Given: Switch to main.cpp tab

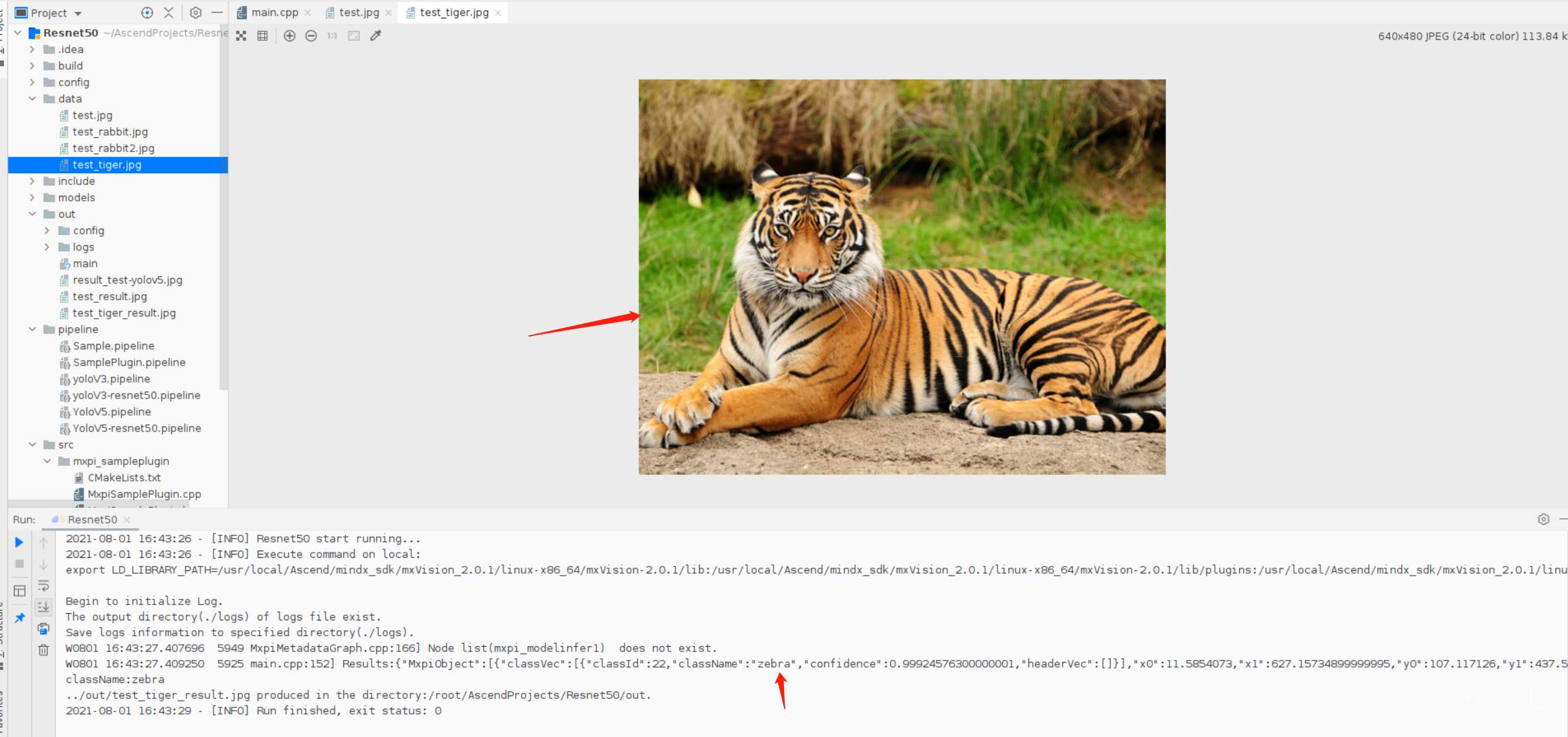Looking at the screenshot, I should pos(274,13).
